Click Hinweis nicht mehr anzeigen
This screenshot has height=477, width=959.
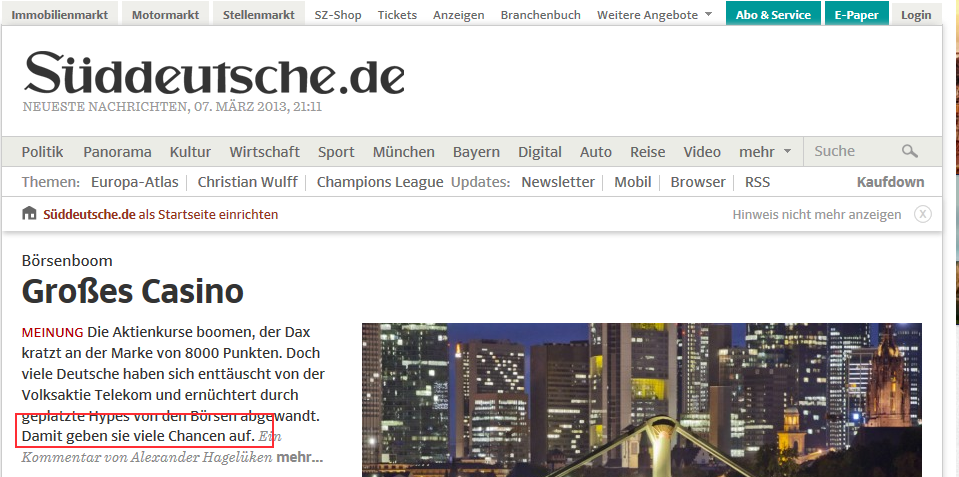click(816, 215)
